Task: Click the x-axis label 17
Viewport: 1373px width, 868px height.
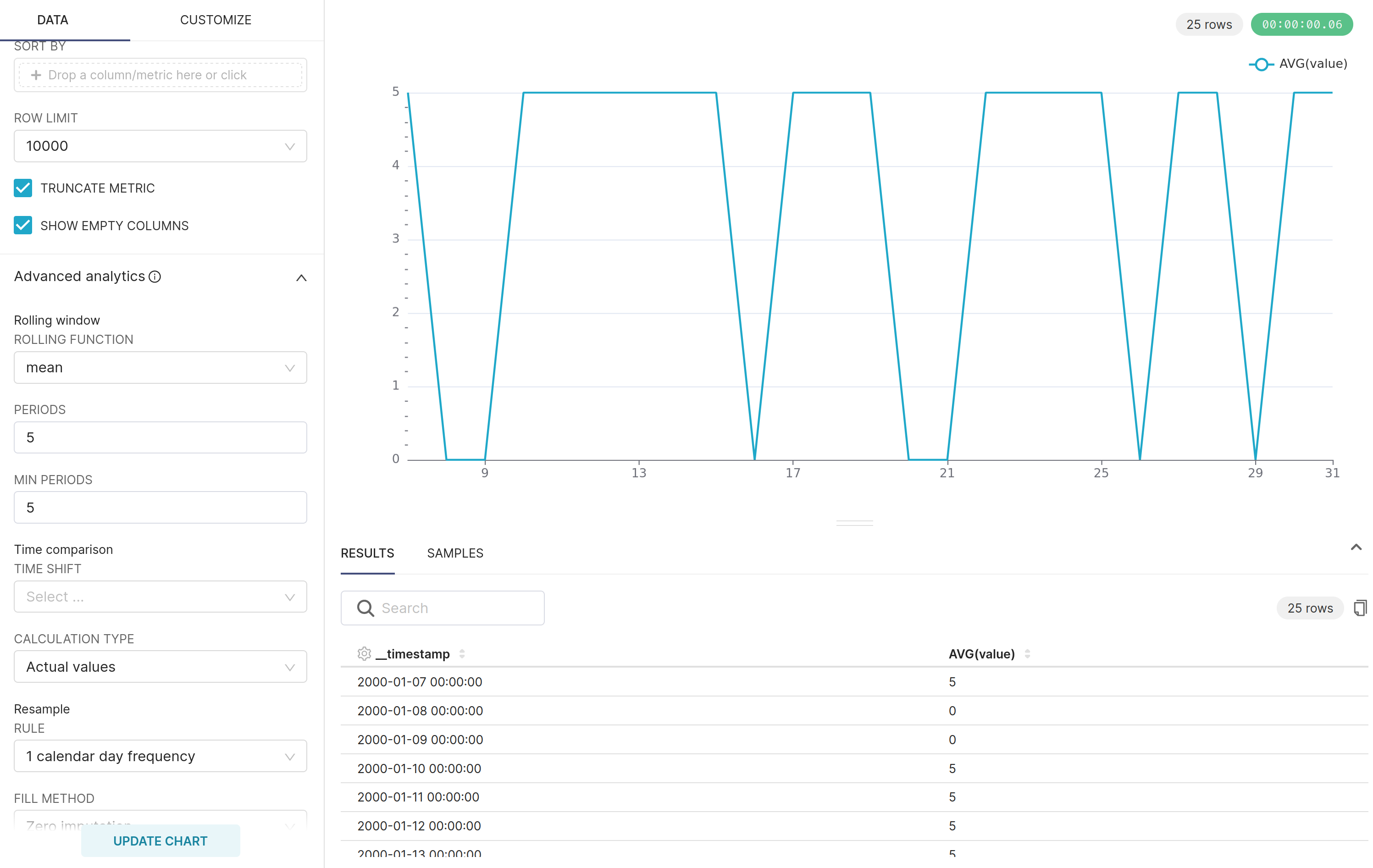Action: click(x=793, y=473)
